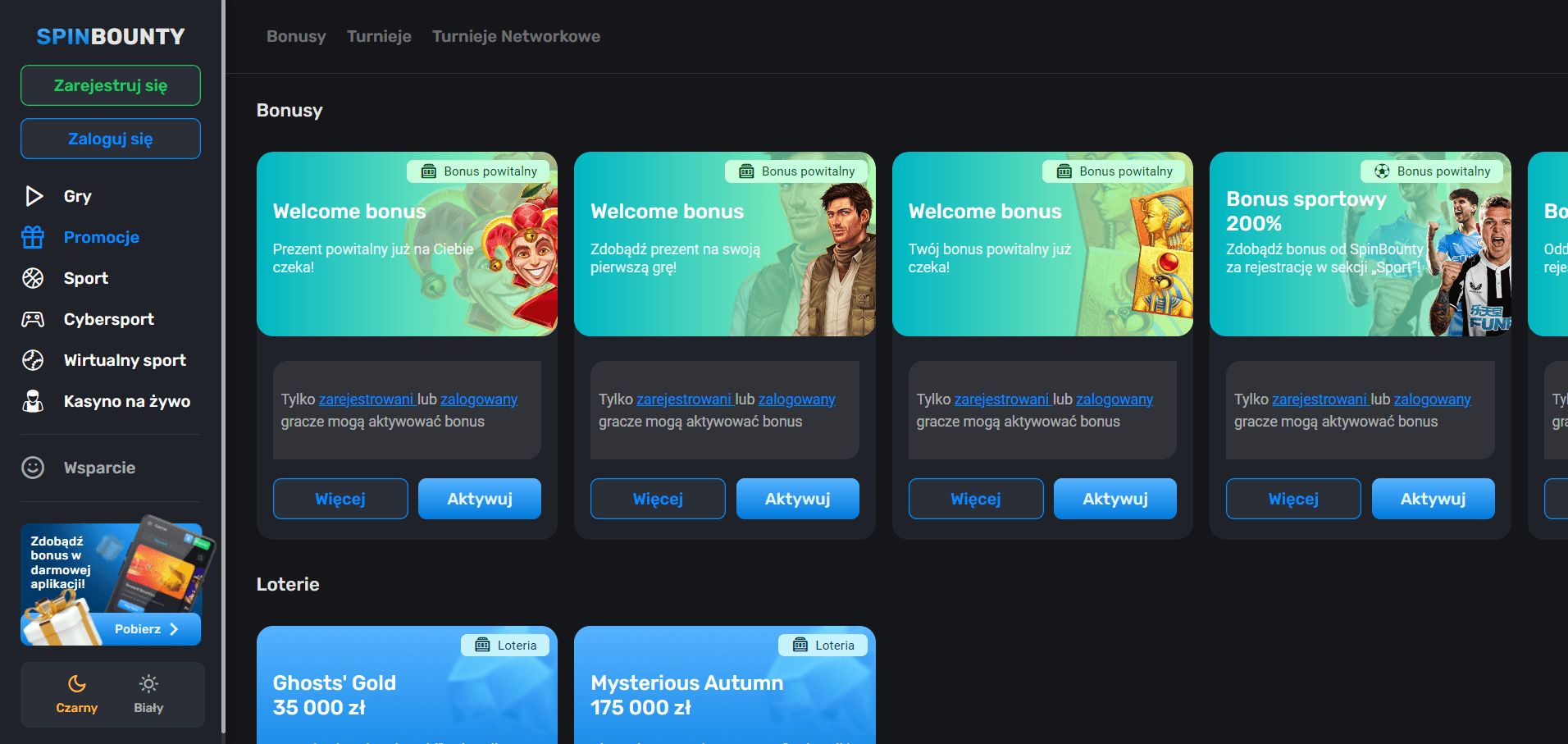
Task: Click the Zaloguj się button
Action: pyautogui.click(x=111, y=139)
